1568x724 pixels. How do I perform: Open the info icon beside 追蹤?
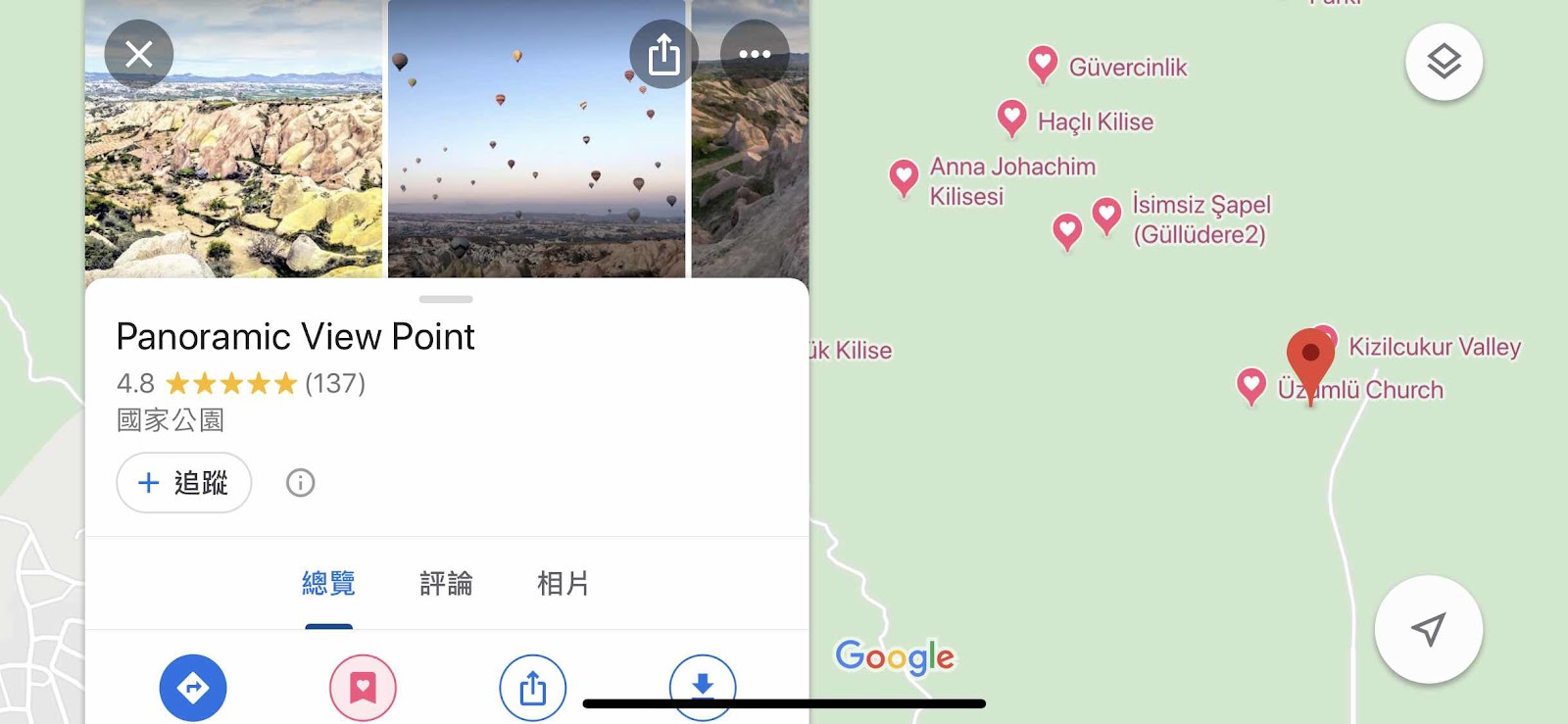pos(300,483)
